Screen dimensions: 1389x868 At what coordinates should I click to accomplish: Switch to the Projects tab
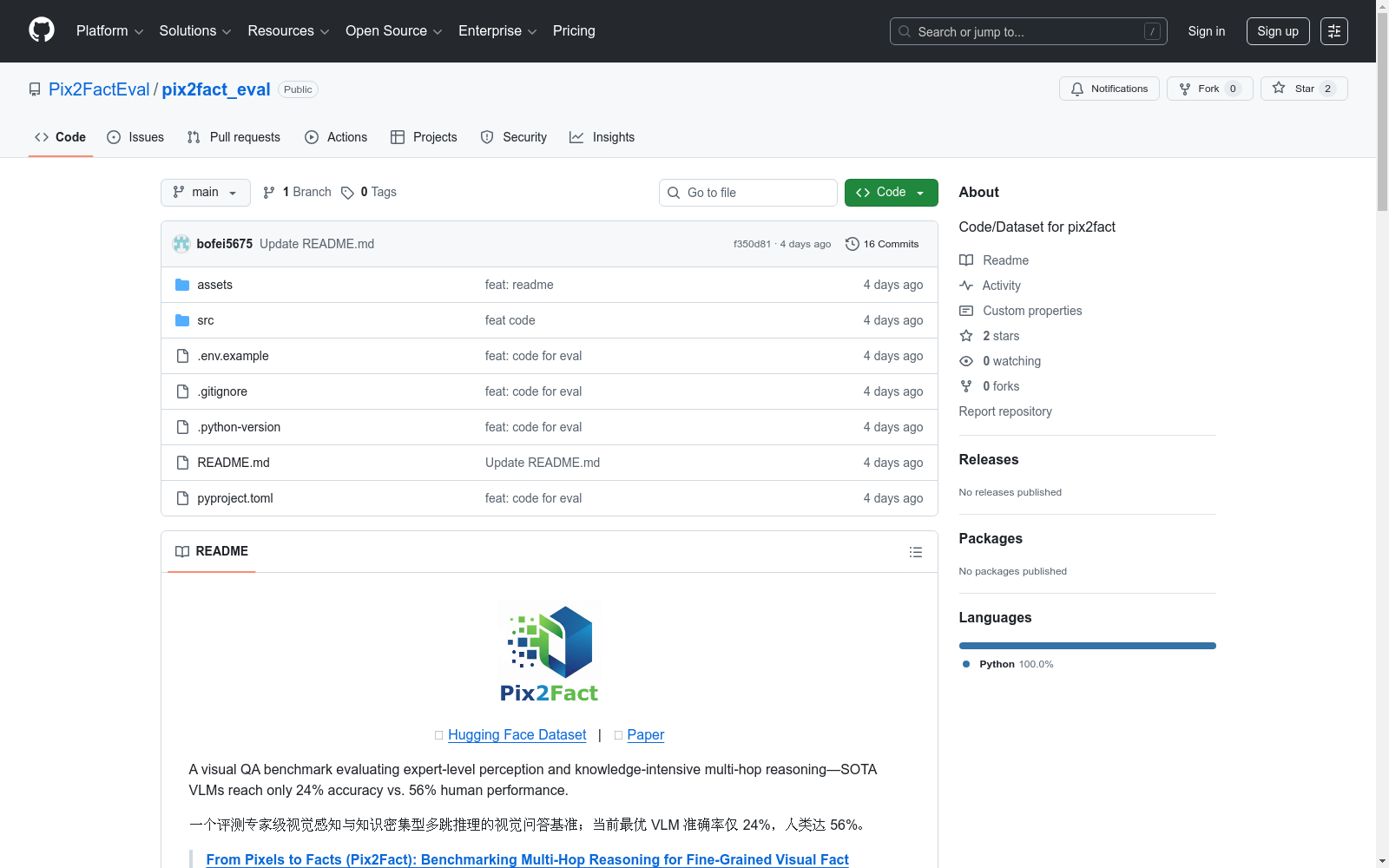click(x=424, y=137)
